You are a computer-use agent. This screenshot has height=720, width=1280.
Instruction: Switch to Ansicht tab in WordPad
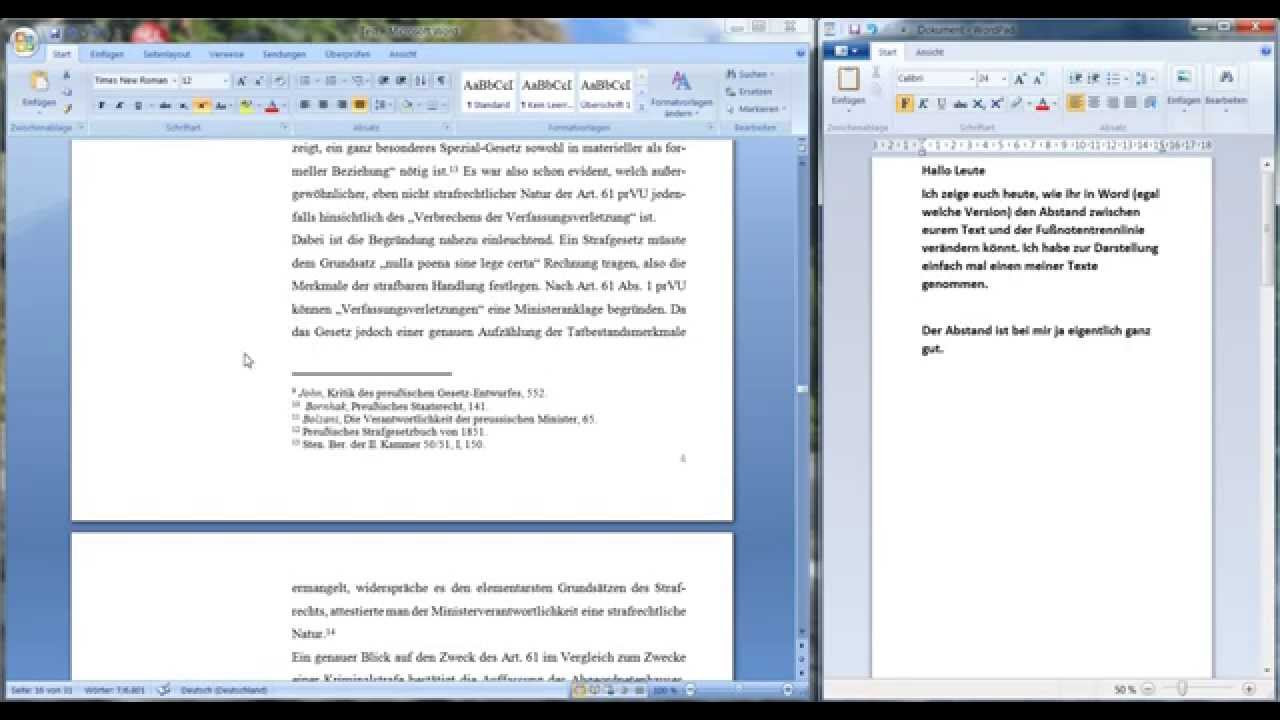click(930, 52)
